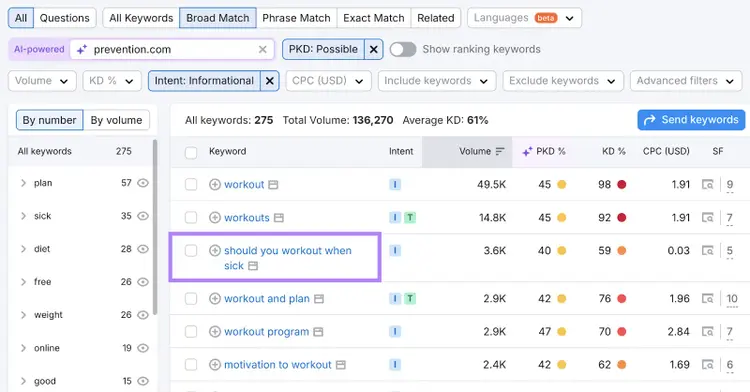Open the Volume filter dropdown

click(42, 81)
